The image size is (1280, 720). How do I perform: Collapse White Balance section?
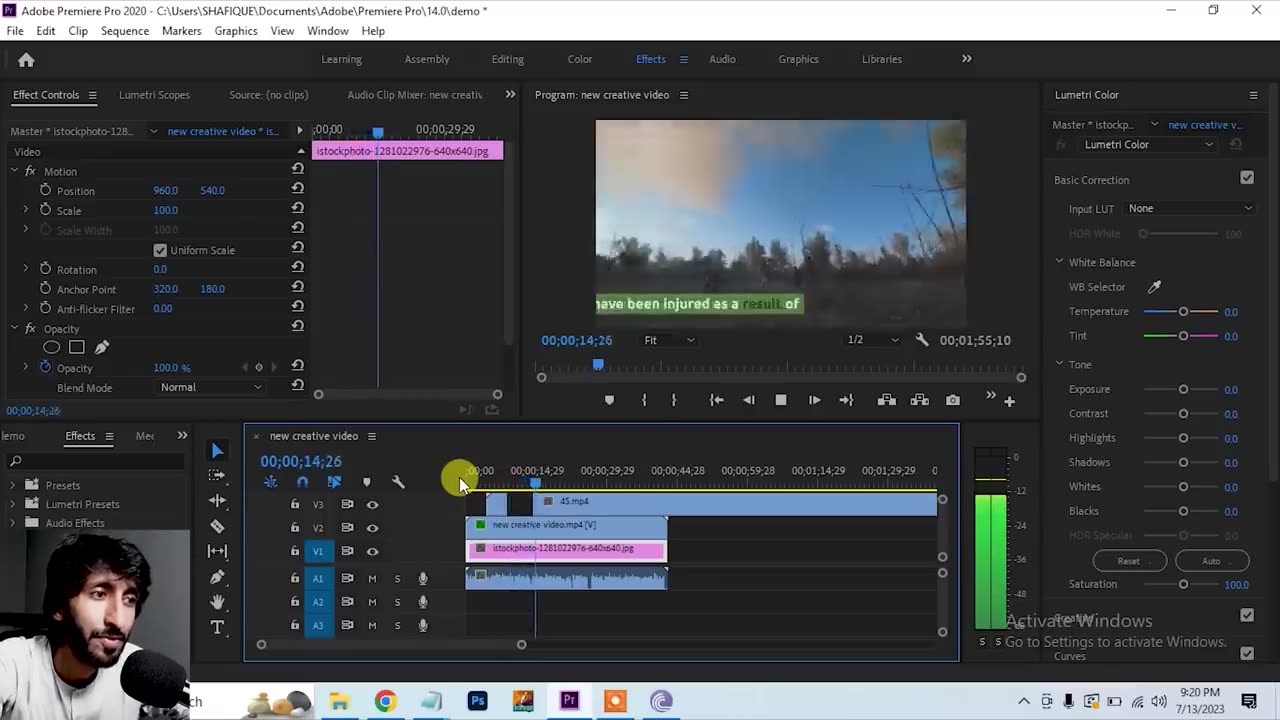click(1059, 262)
